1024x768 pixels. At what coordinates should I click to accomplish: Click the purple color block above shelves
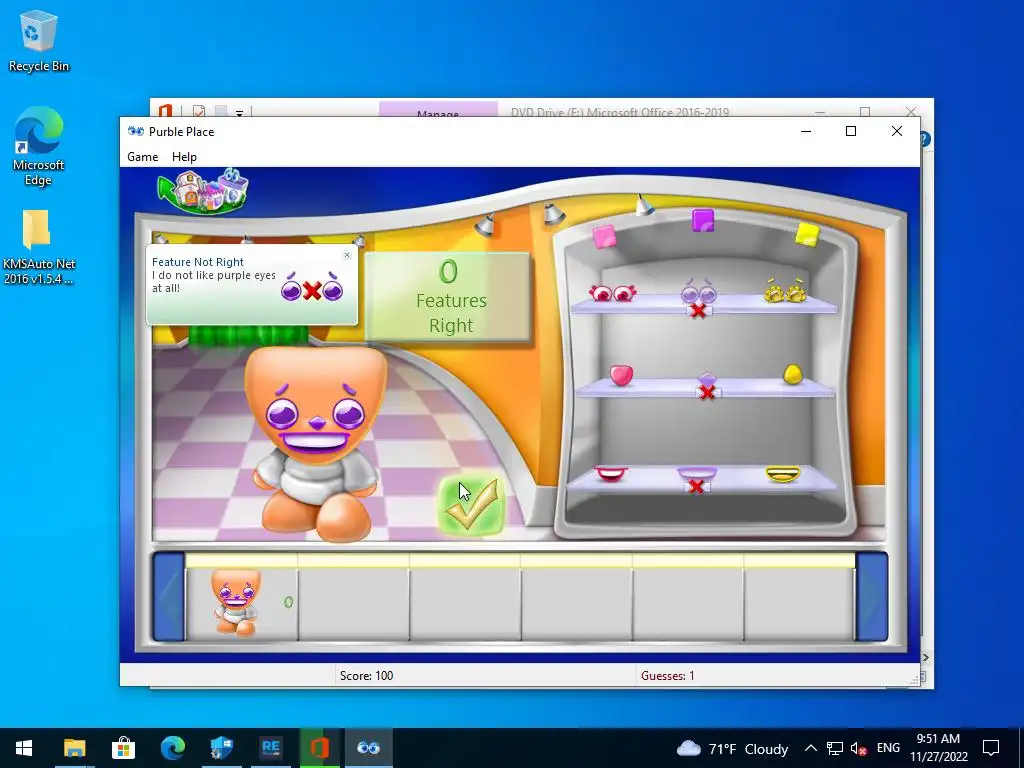click(703, 221)
